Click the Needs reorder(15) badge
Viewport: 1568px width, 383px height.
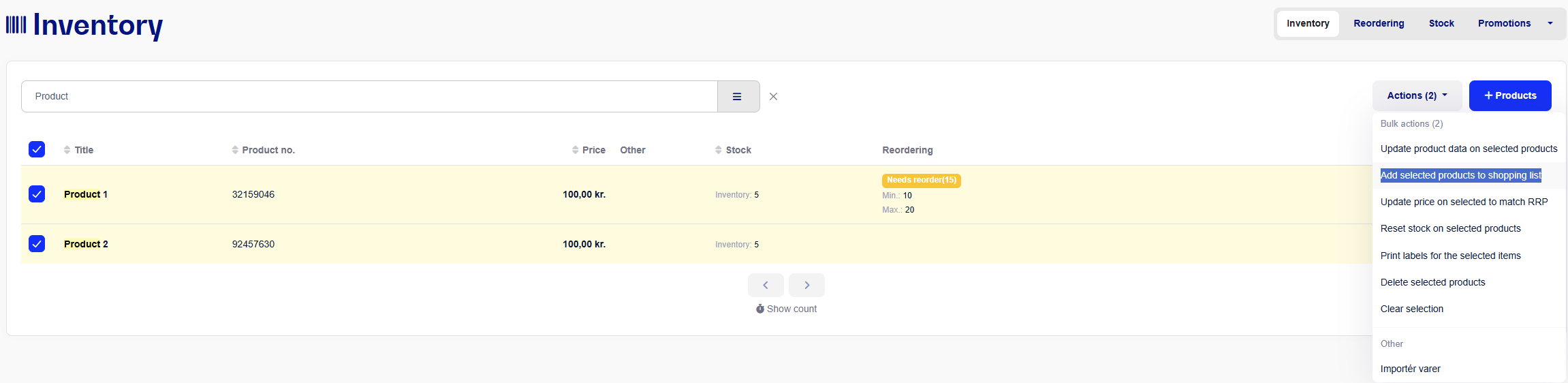coord(922,180)
